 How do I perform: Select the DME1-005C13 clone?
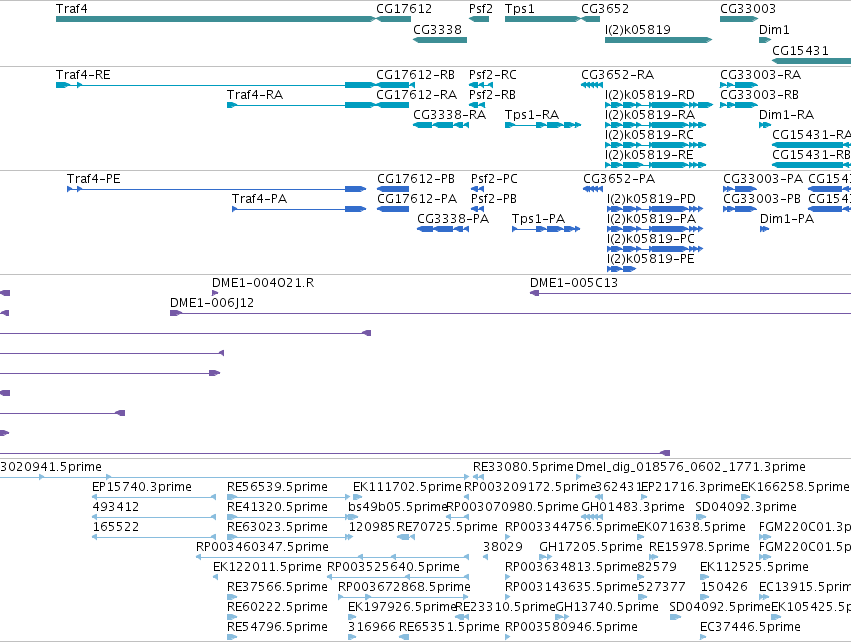point(690,294)
